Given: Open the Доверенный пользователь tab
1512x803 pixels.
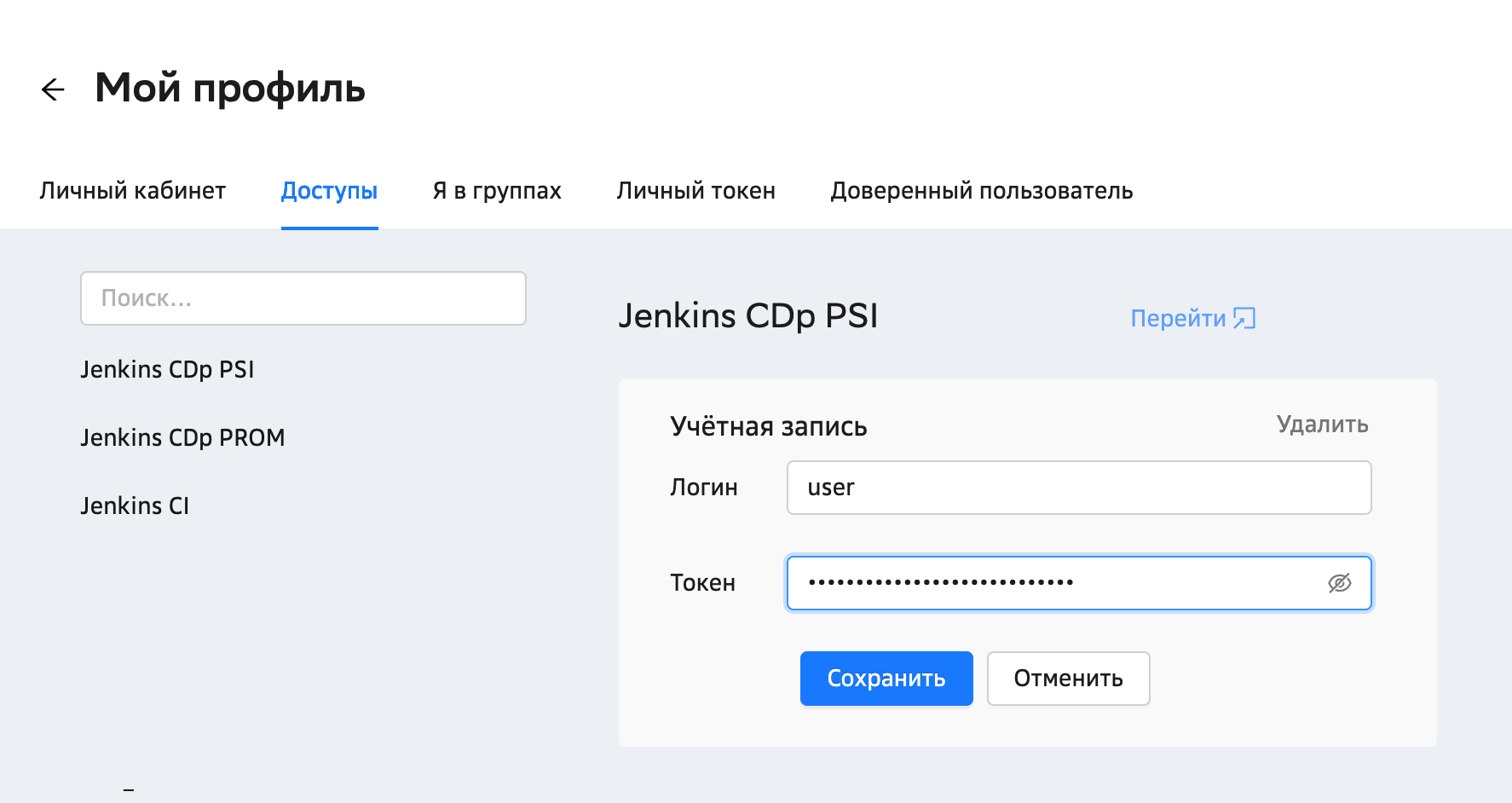Looking at the screenshot, I should (x=981, y=191).
